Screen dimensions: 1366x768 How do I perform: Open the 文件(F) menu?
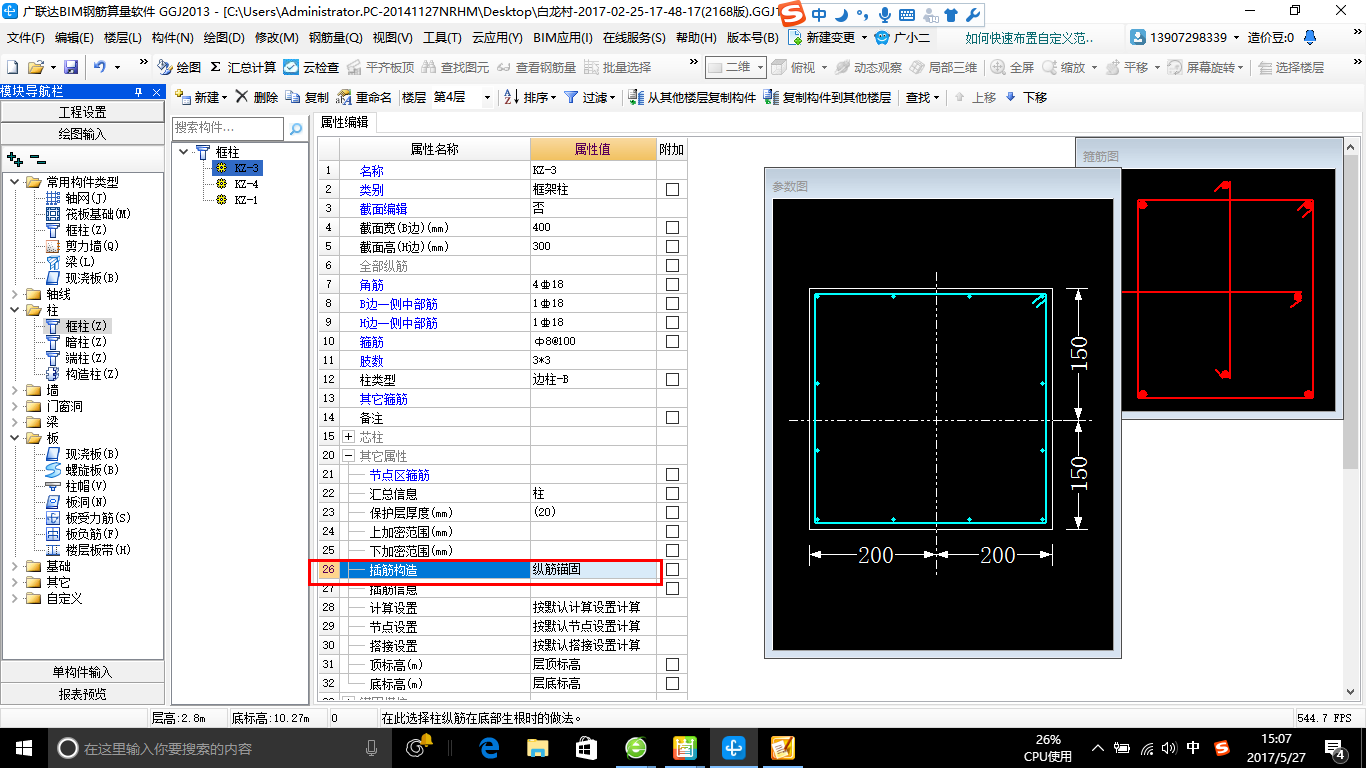(25, 38)
